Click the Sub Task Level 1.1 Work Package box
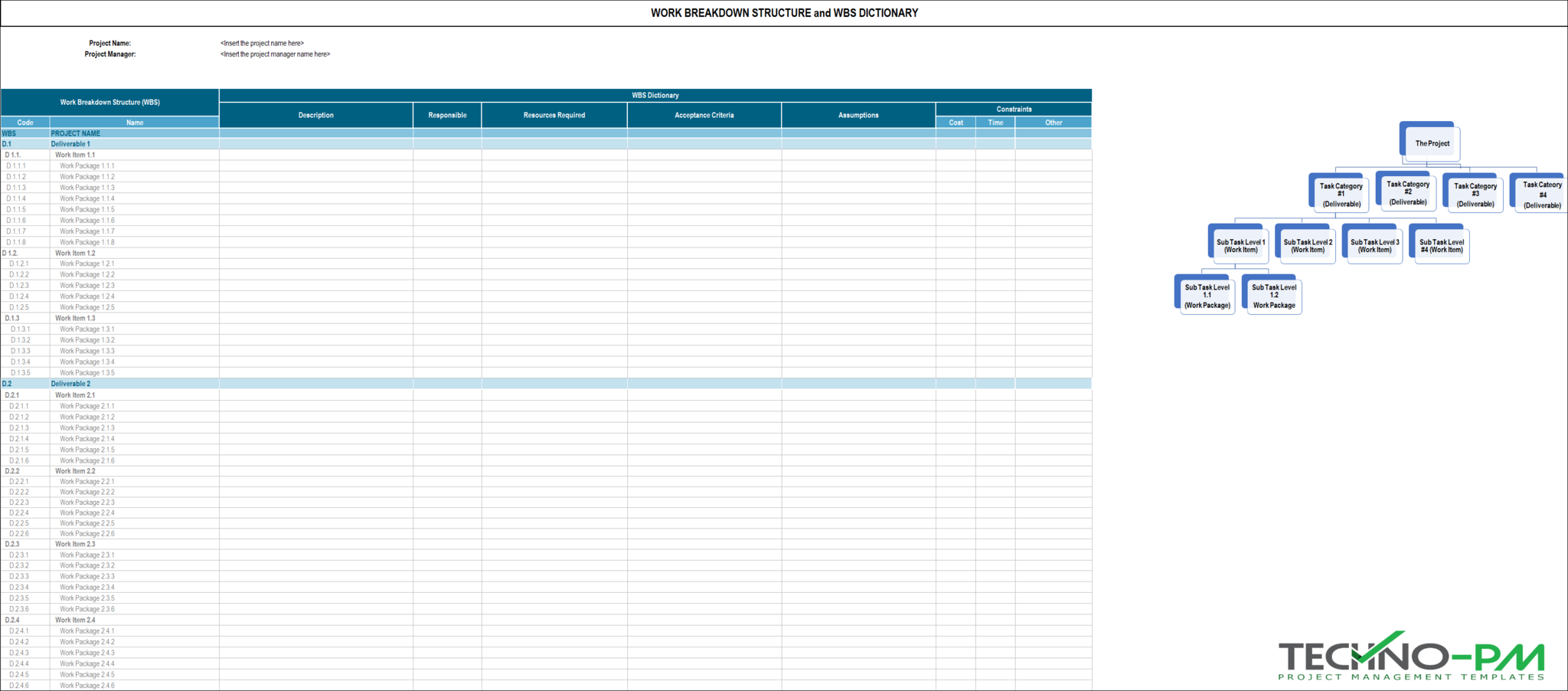Image resolution: width=1568 pixels, height=691 pixels. (1206, 295)
